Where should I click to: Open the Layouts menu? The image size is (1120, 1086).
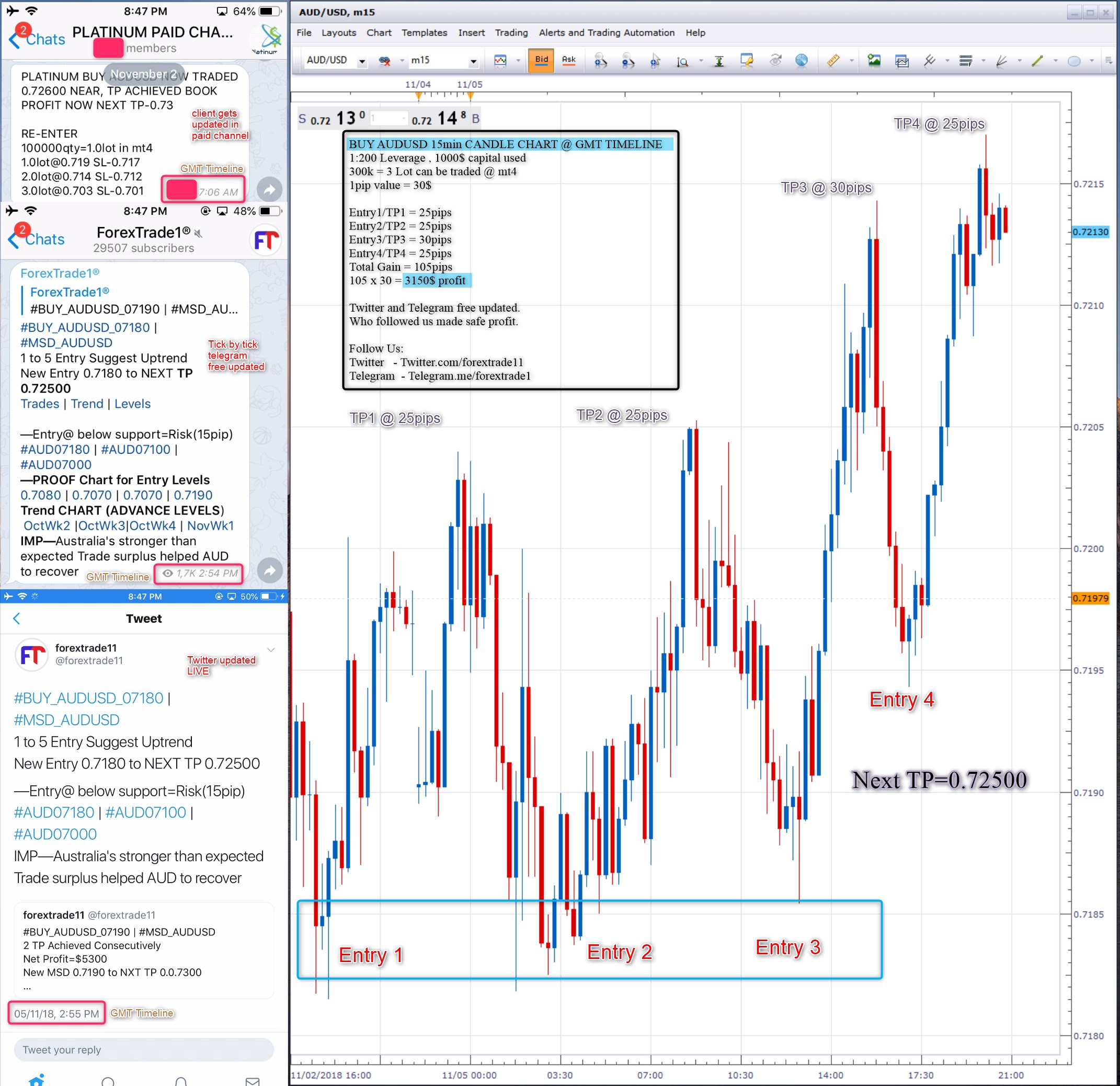(339, 32)
